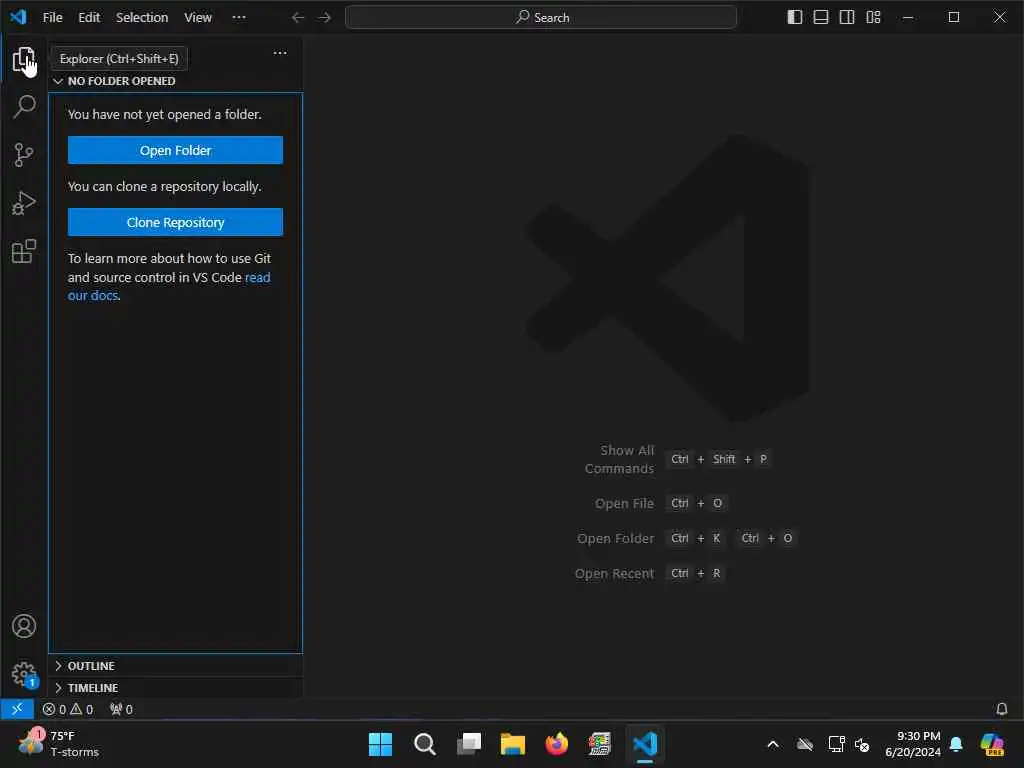
Task: Click the network display tray icon
Action: (836, 744)
